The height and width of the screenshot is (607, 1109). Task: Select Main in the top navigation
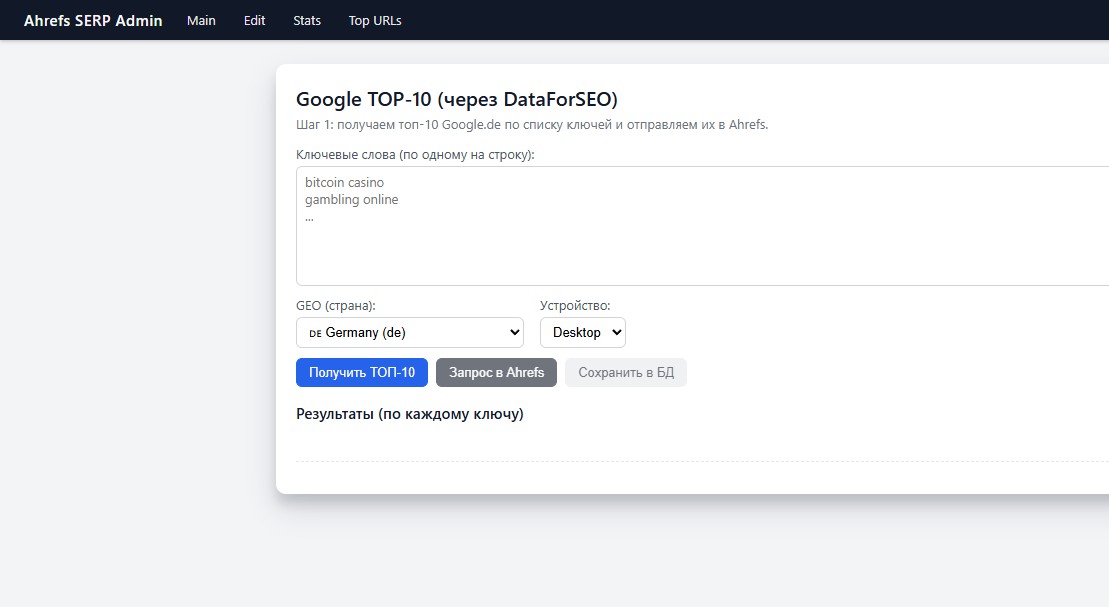[x=201, y=20]
